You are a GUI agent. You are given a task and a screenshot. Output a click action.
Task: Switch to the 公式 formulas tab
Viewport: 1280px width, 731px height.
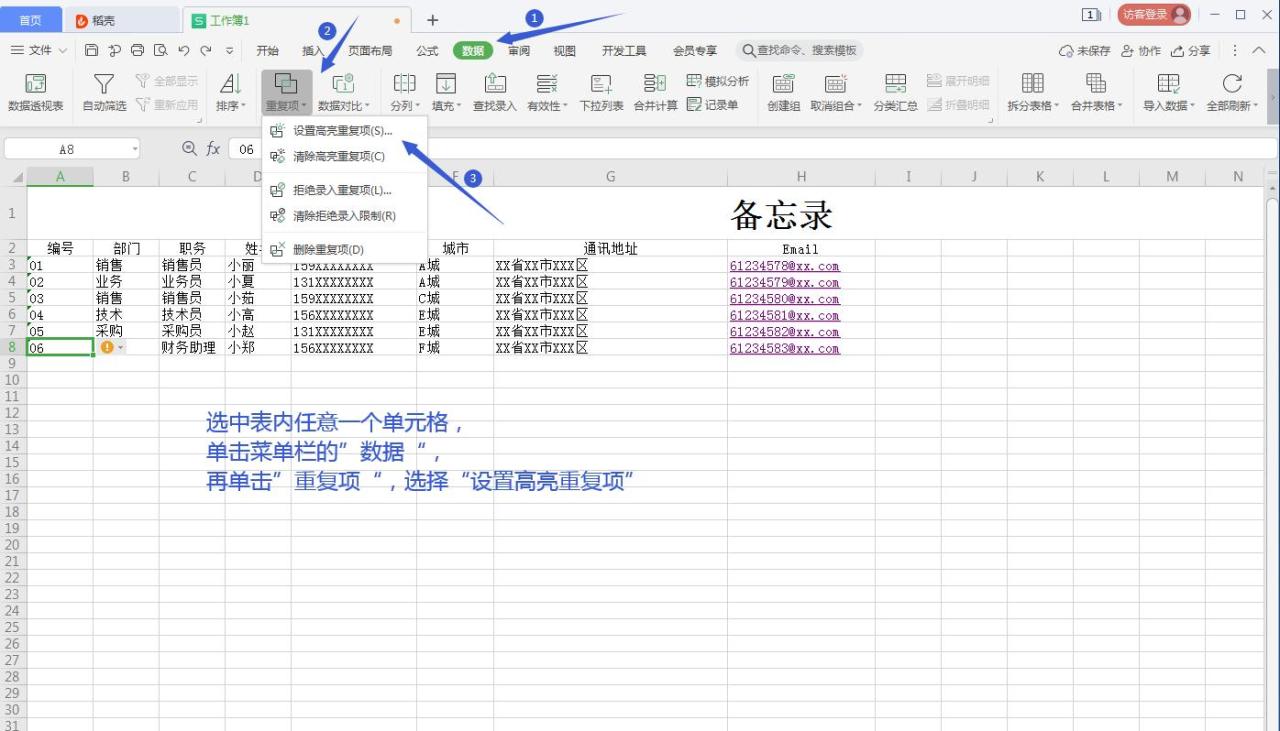[x=427, y=51]
